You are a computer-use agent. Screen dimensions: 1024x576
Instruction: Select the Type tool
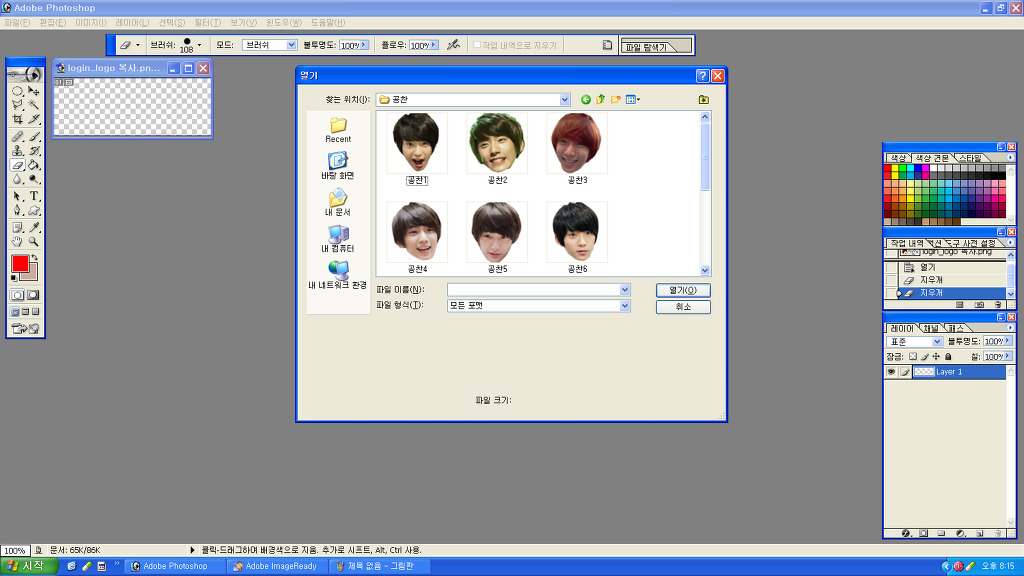point(34,196)
